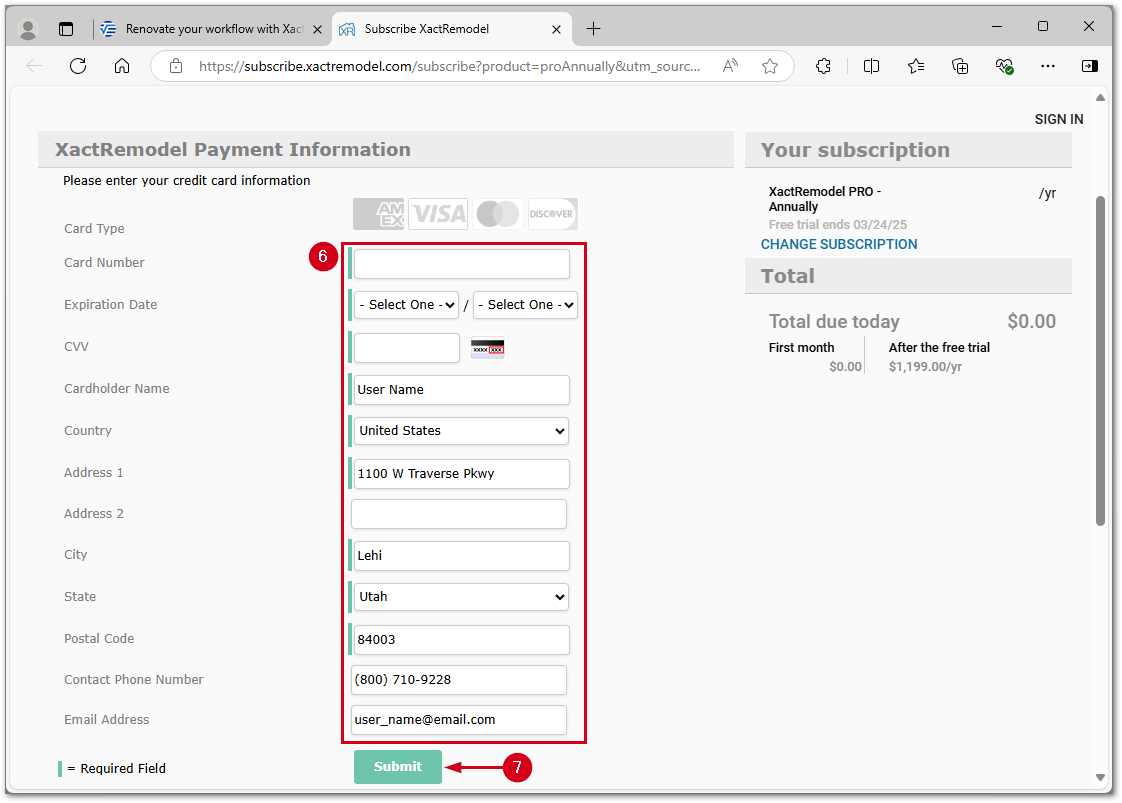1122x803 pixels.
Task: Click the empty Address 2 field
Action: click(x=459, y=515)
